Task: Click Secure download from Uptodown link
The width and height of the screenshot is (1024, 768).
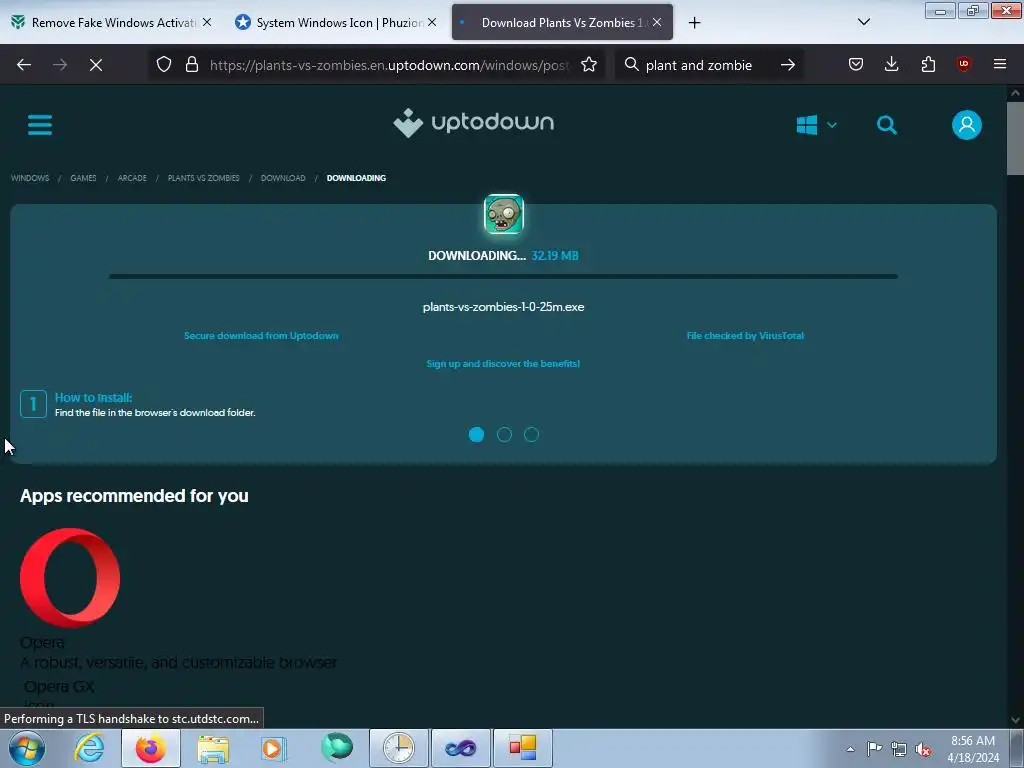Action: point(261,336)
